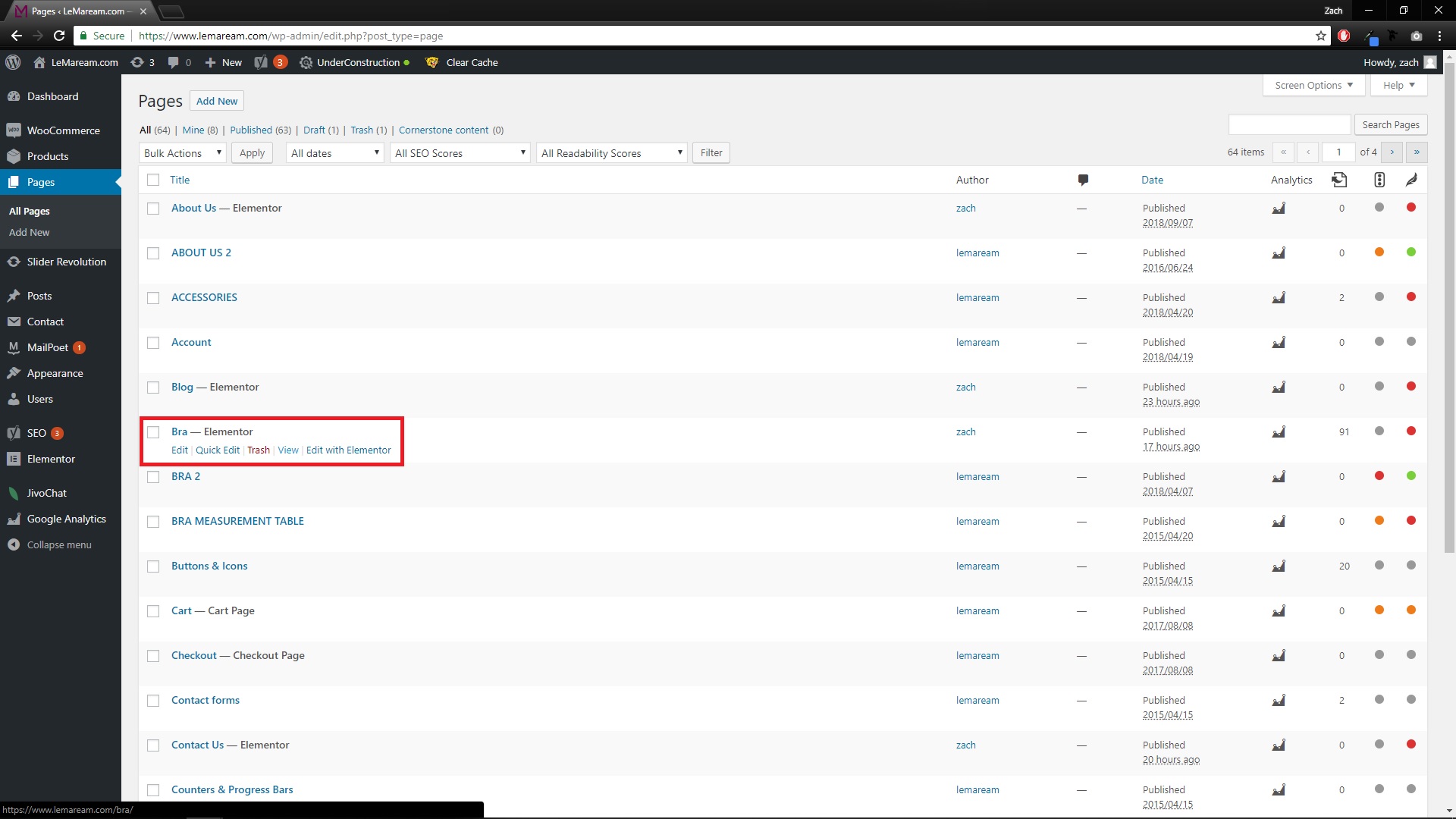Sort by the comments bubble column icon
The width and height of the screenshot is (1456, 819).
click(x=1083, y=180)
